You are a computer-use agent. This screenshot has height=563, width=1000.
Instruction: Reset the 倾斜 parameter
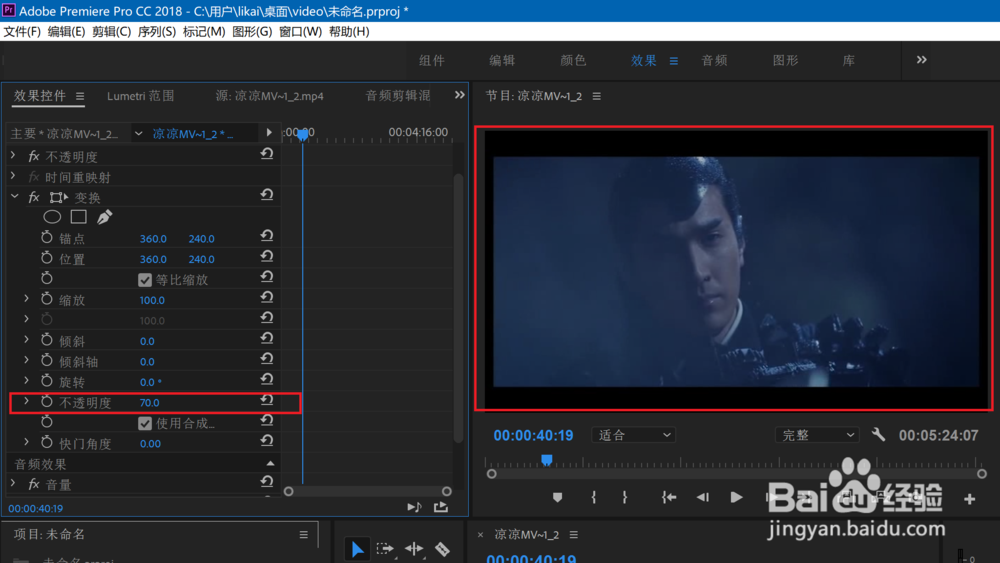tap(267, 339)
